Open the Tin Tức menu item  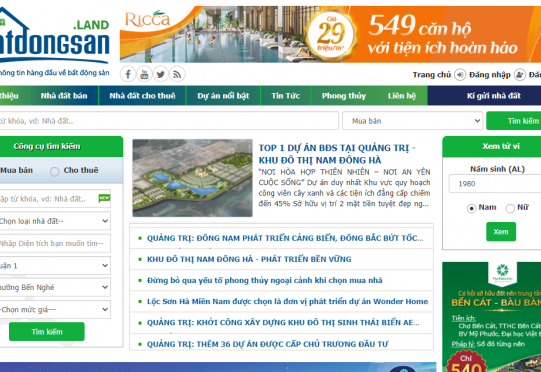(286, 96)
